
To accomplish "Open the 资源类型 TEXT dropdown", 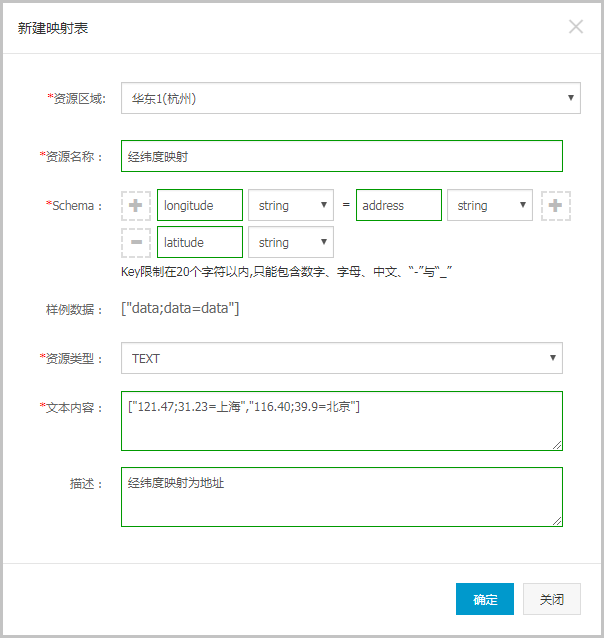I will tap(342, 358).
